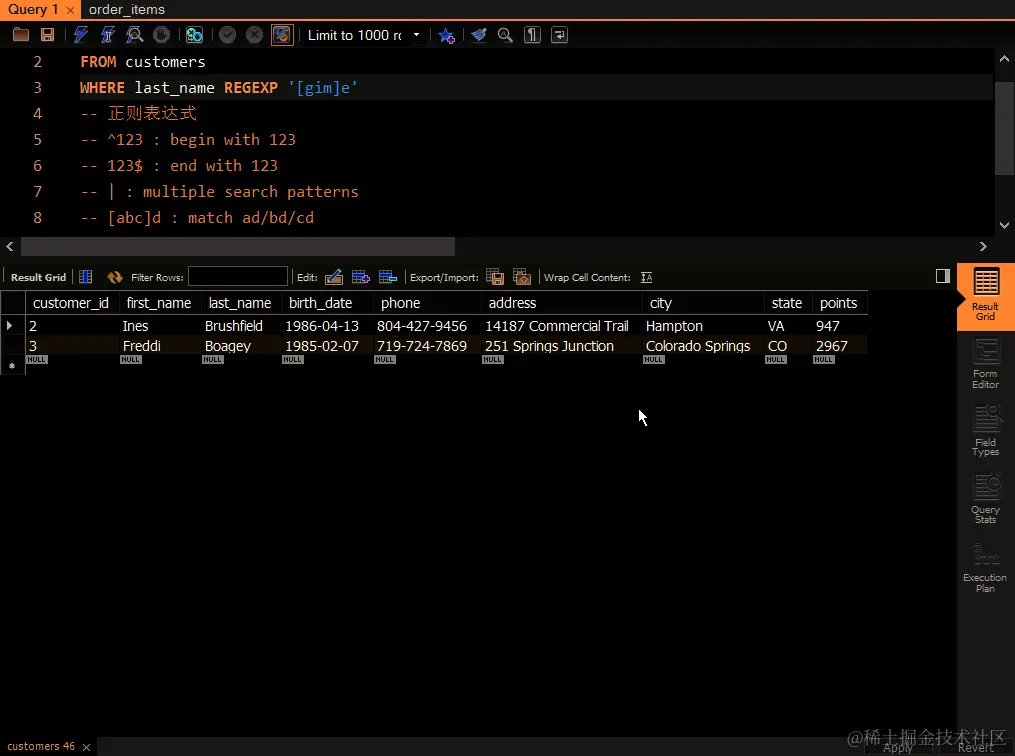Open find panel with magnifier icon
Viewport: 1015px width, 756px height.
[505, 35]
